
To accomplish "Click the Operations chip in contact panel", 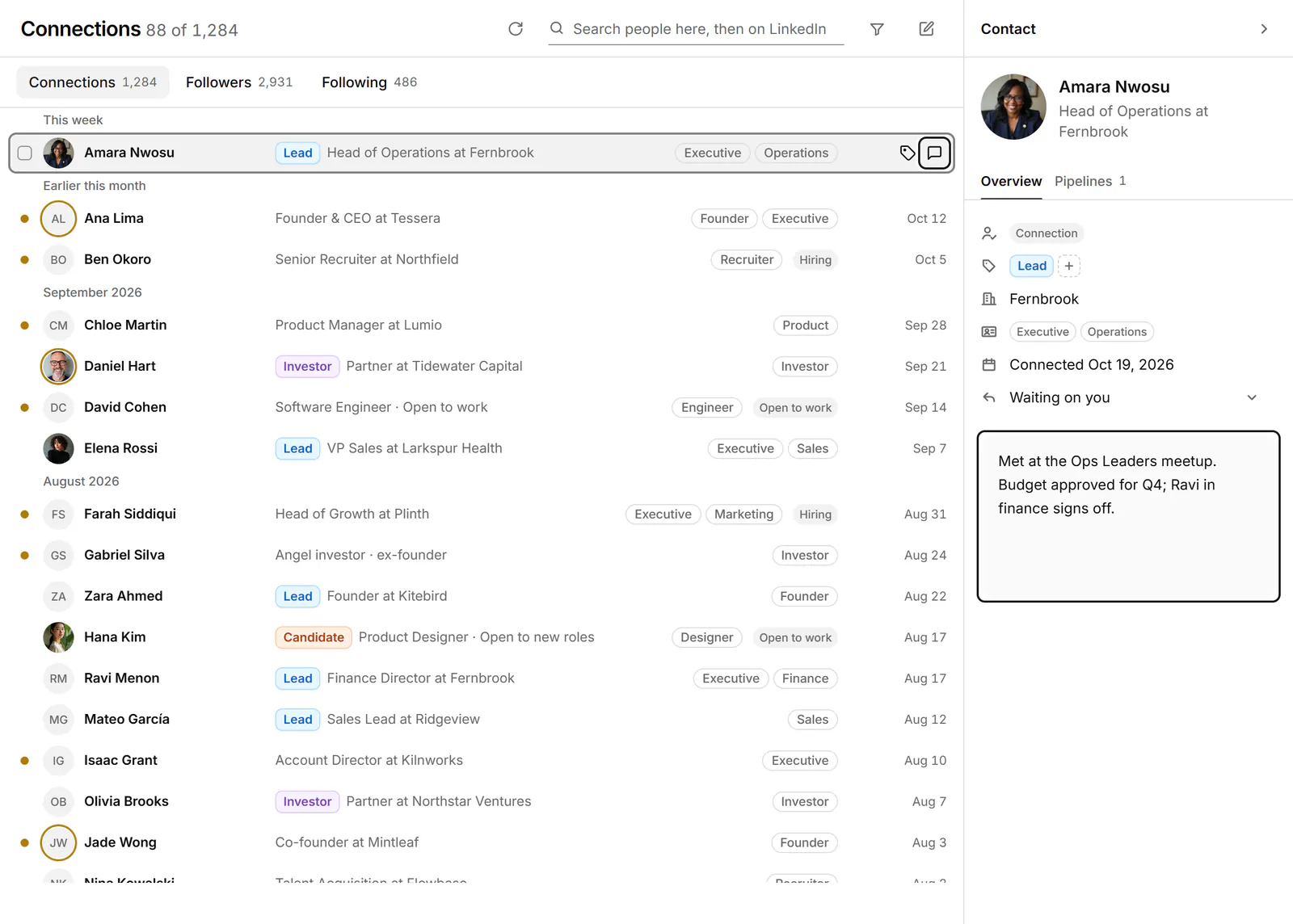I will [x=1117, y=332].
